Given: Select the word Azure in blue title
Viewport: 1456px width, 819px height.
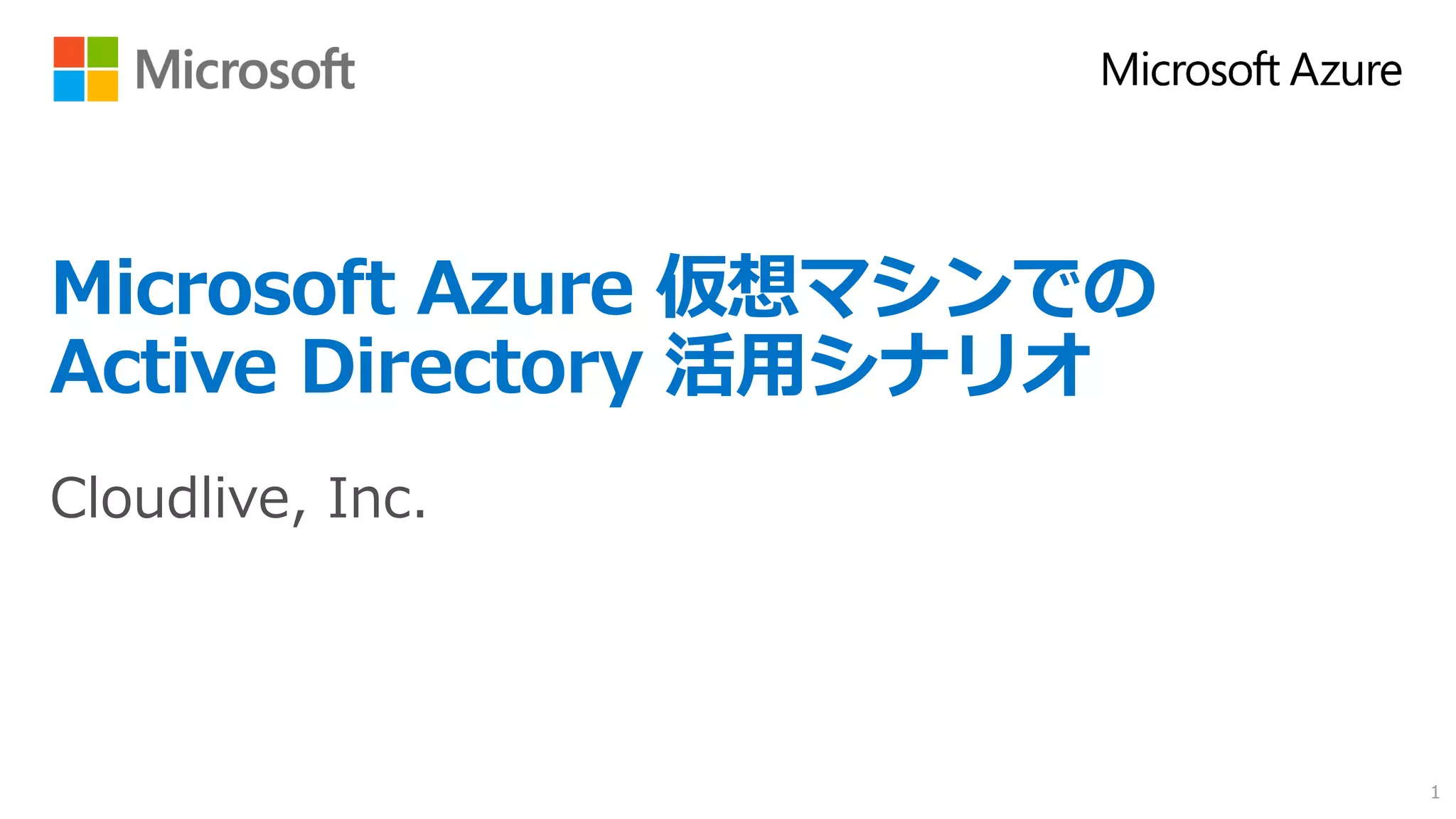Looking at the screenshot, I should coord(525,288).
